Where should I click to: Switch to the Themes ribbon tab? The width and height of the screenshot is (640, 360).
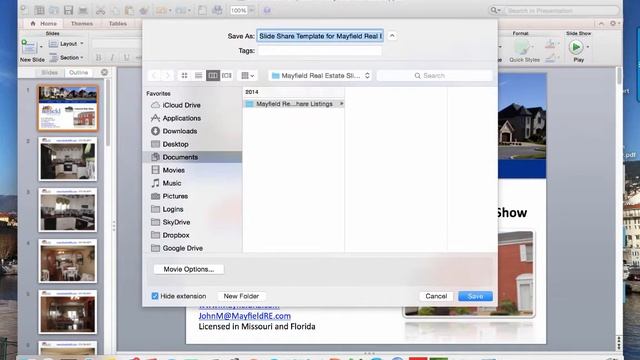82,24
